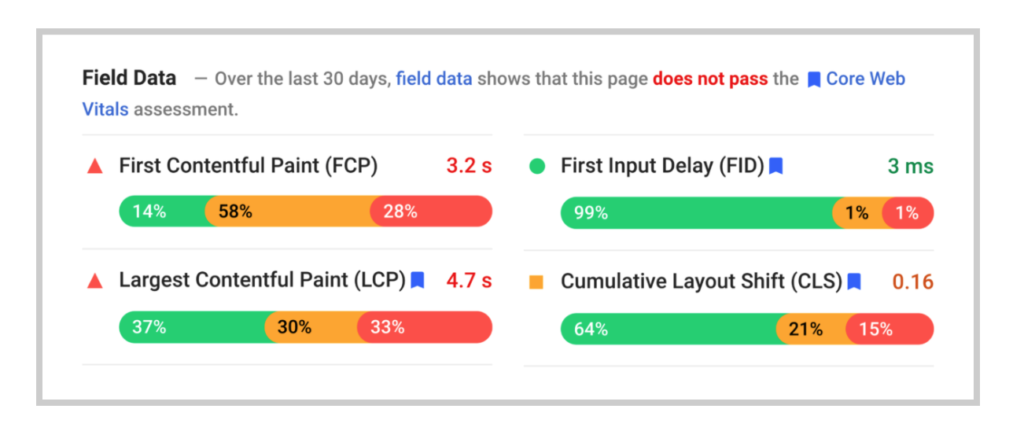Select the 99% green segment of FID bar

click(x=697, y=213)
